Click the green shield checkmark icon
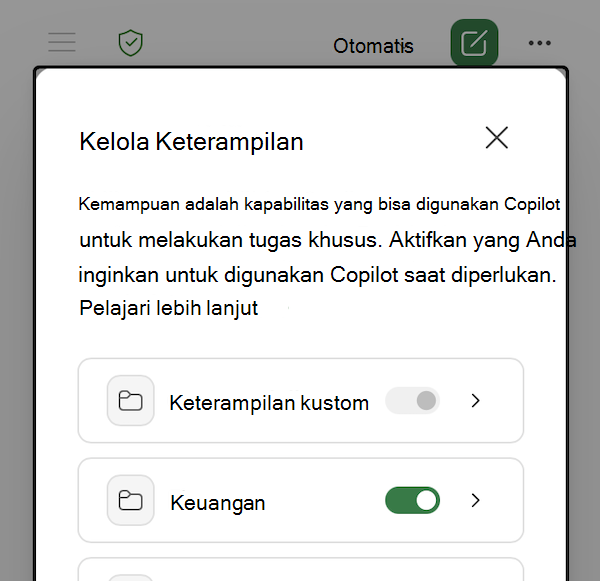The image size is (600, 581). pyautogui.click(x=130, y=43)
